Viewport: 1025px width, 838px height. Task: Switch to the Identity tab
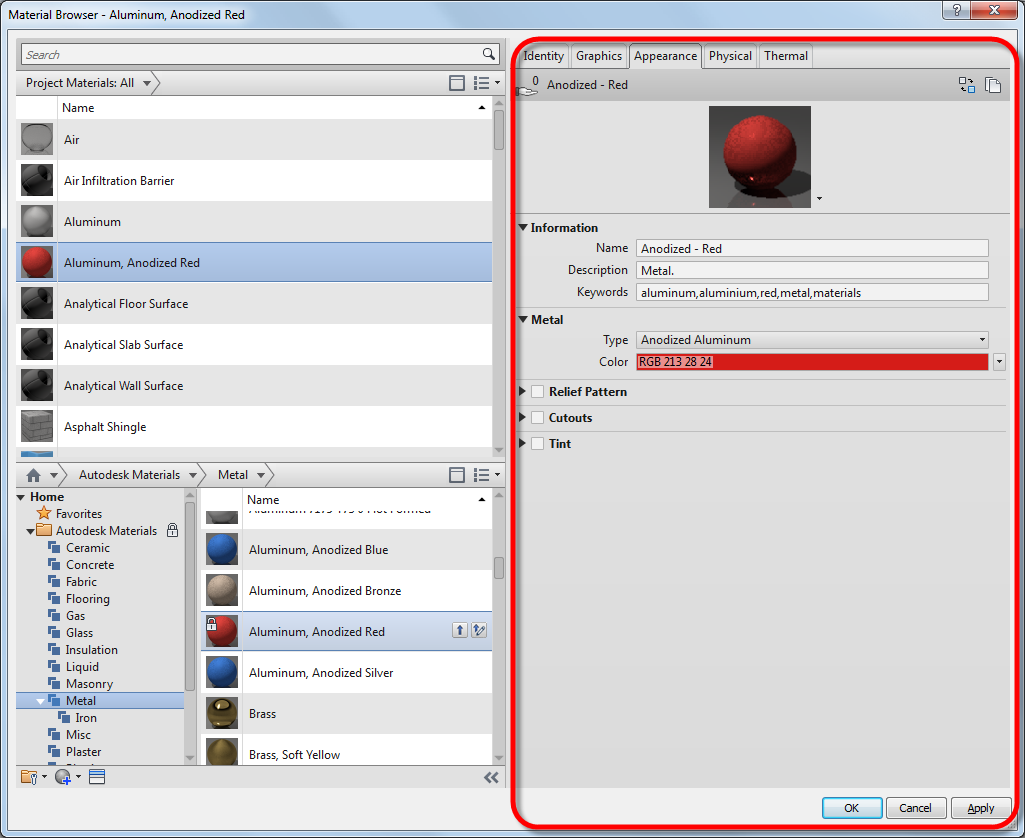click(543, 56)
